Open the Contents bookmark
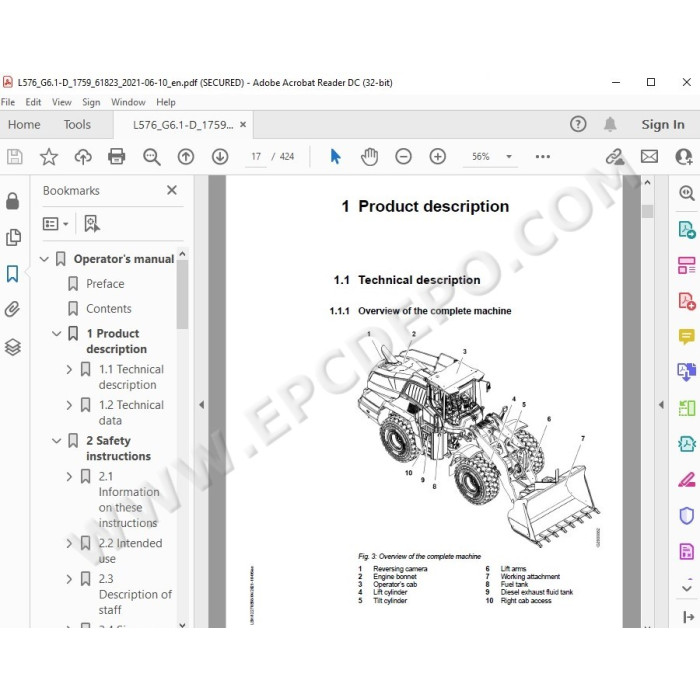This screenshot has width=700, height=700. pos(108,308)
